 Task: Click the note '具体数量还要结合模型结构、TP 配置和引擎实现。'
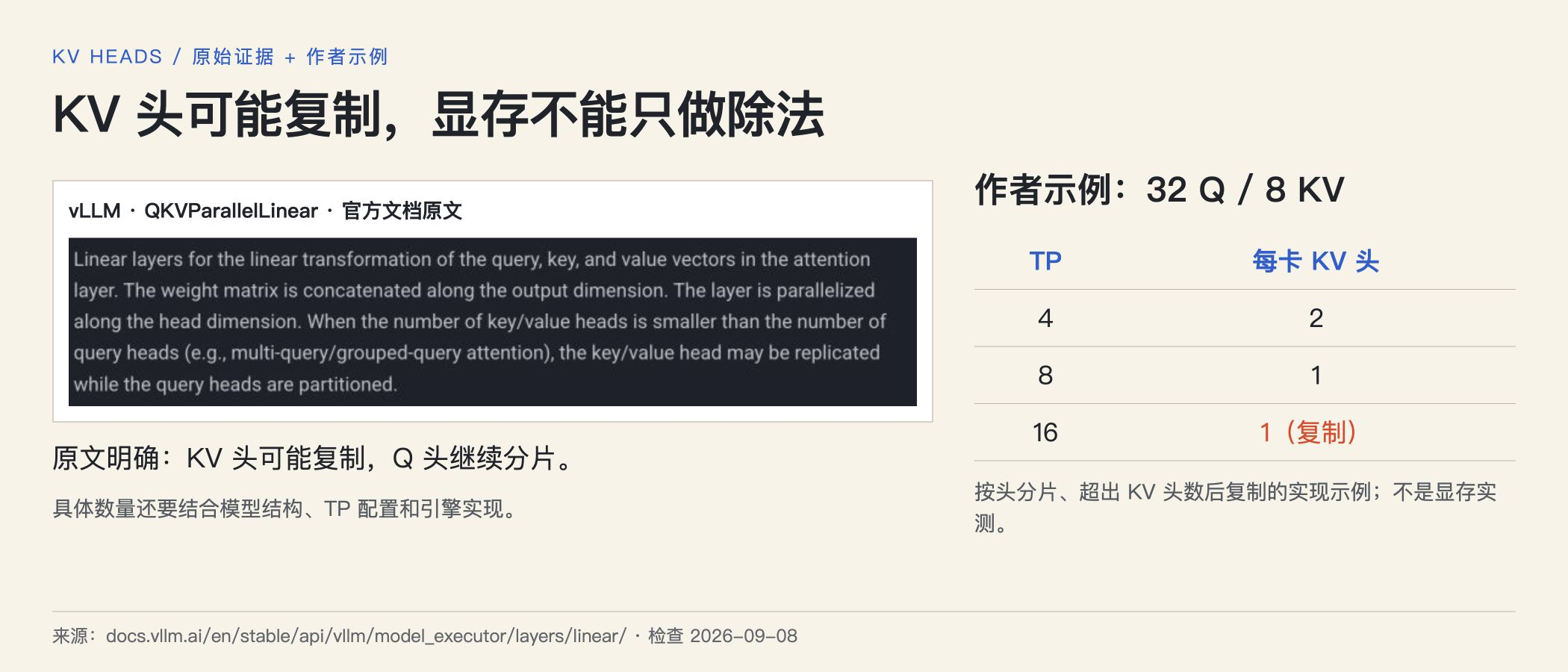[x=287, y=509]
